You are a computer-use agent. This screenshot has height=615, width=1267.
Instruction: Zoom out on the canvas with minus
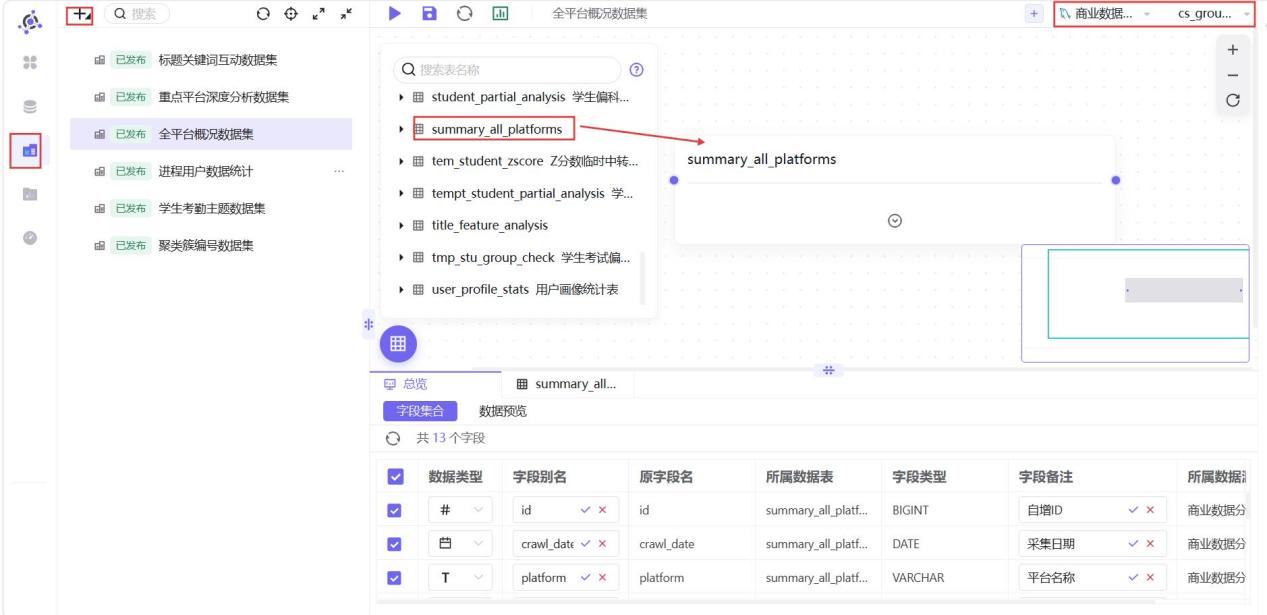(1232, 75)
